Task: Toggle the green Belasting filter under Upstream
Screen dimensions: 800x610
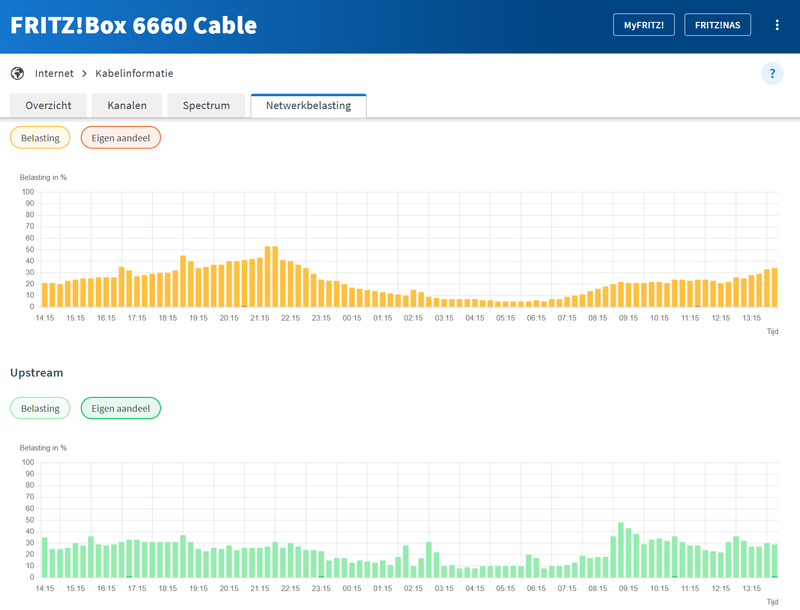Action: pos(40,408)
